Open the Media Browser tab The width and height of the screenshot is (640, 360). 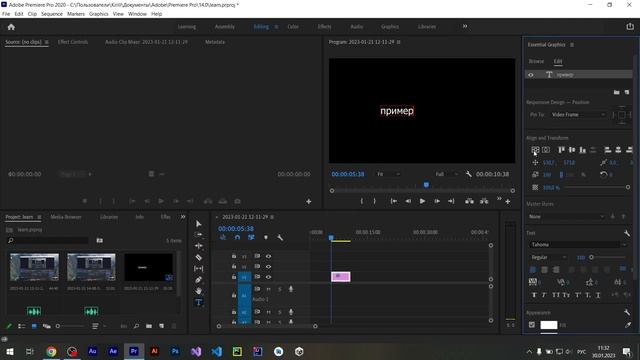[66, 217]
